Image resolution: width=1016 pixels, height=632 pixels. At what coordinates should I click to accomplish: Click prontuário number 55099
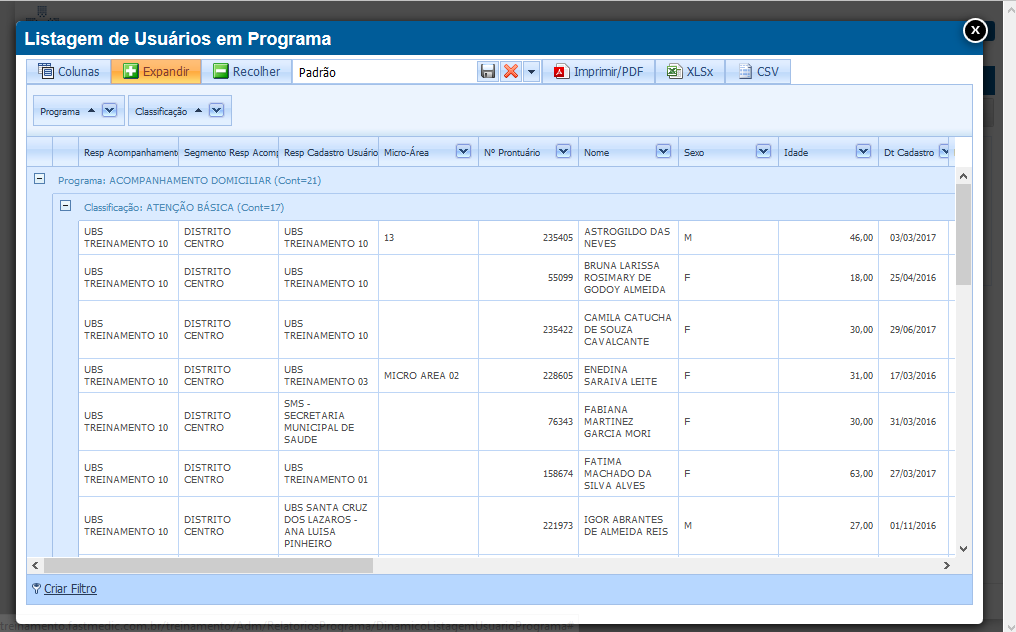click(x=560, y=277)
